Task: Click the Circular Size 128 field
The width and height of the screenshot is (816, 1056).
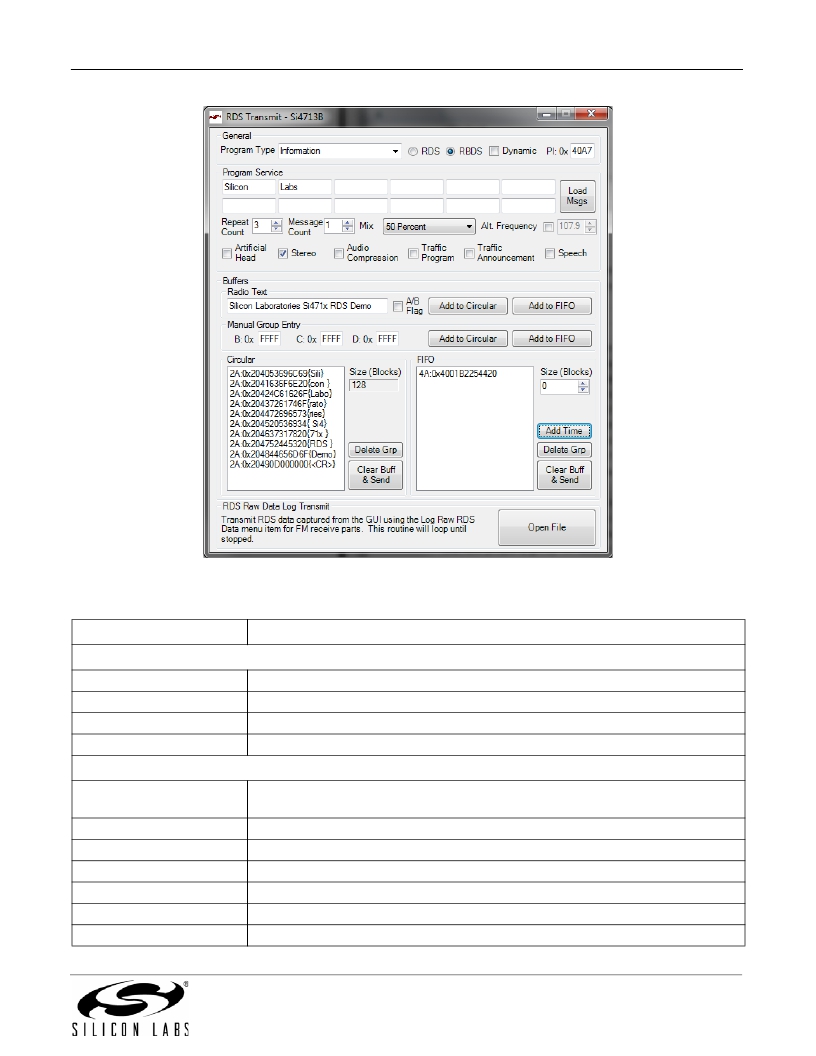Action: (374, 385)
